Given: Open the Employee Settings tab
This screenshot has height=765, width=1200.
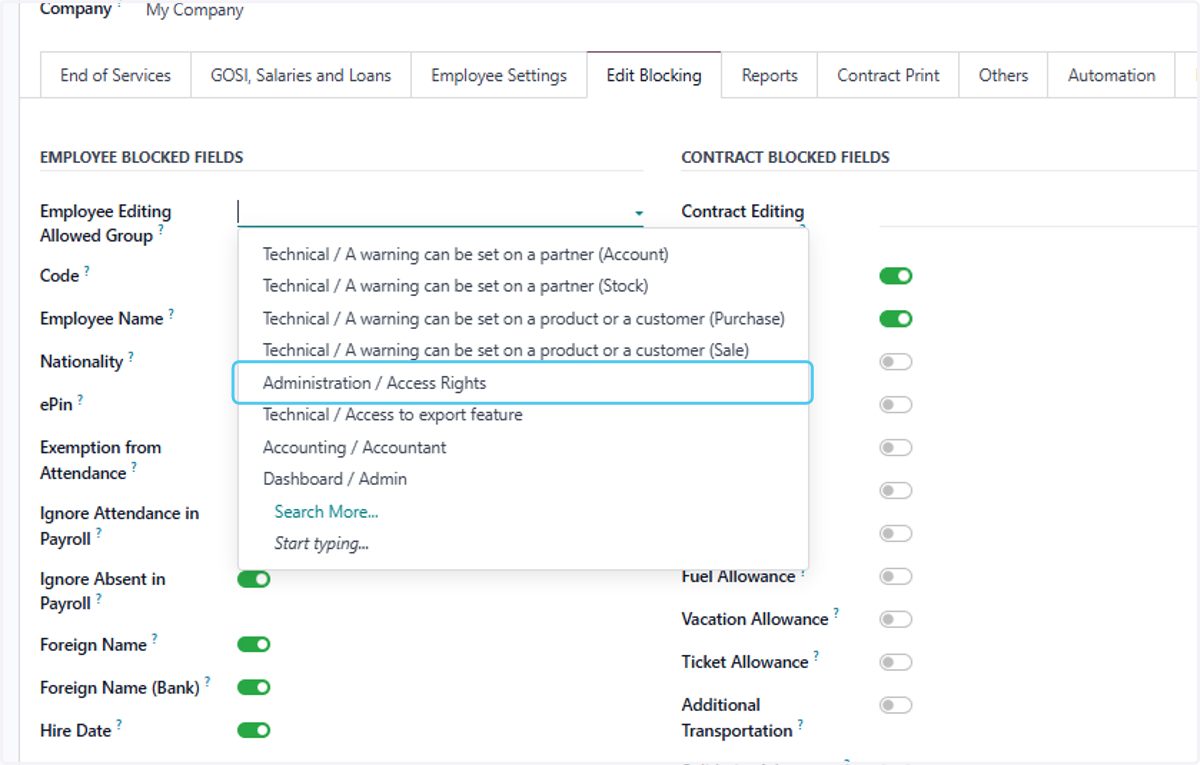Looking at the screenshot, I should [x=499, y=75].
